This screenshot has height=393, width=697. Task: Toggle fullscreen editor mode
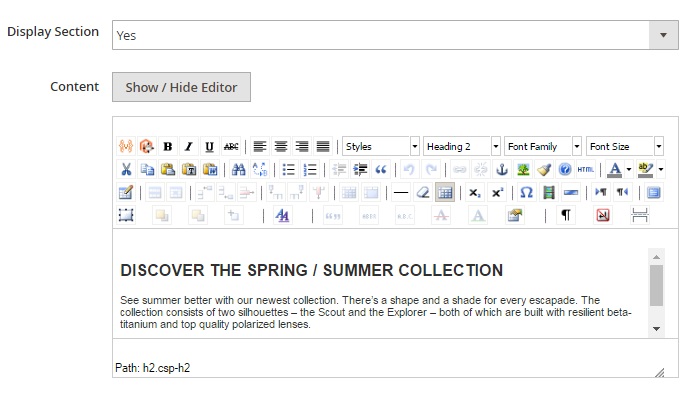click(x=653, y=192)
